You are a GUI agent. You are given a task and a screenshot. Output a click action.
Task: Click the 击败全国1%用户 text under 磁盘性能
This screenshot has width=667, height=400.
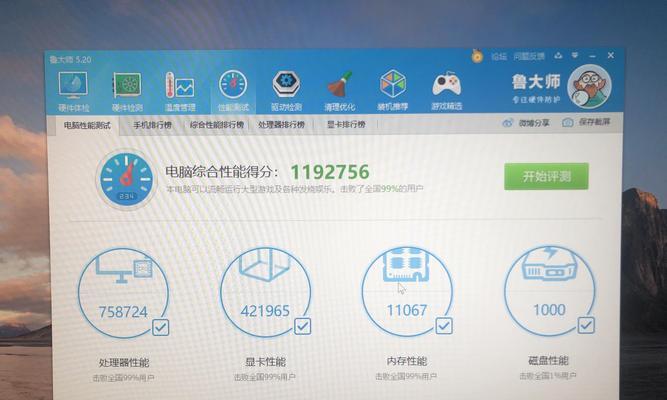548,376
